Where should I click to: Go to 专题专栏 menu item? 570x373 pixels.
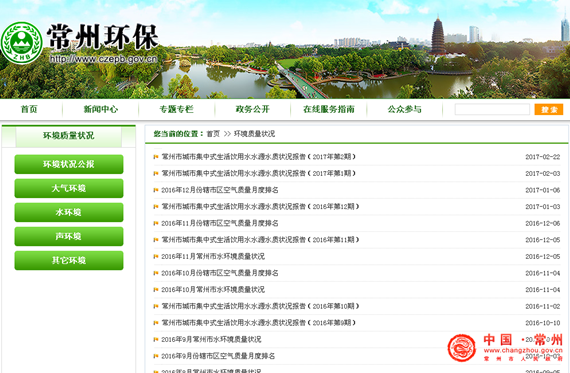[177, 109]
